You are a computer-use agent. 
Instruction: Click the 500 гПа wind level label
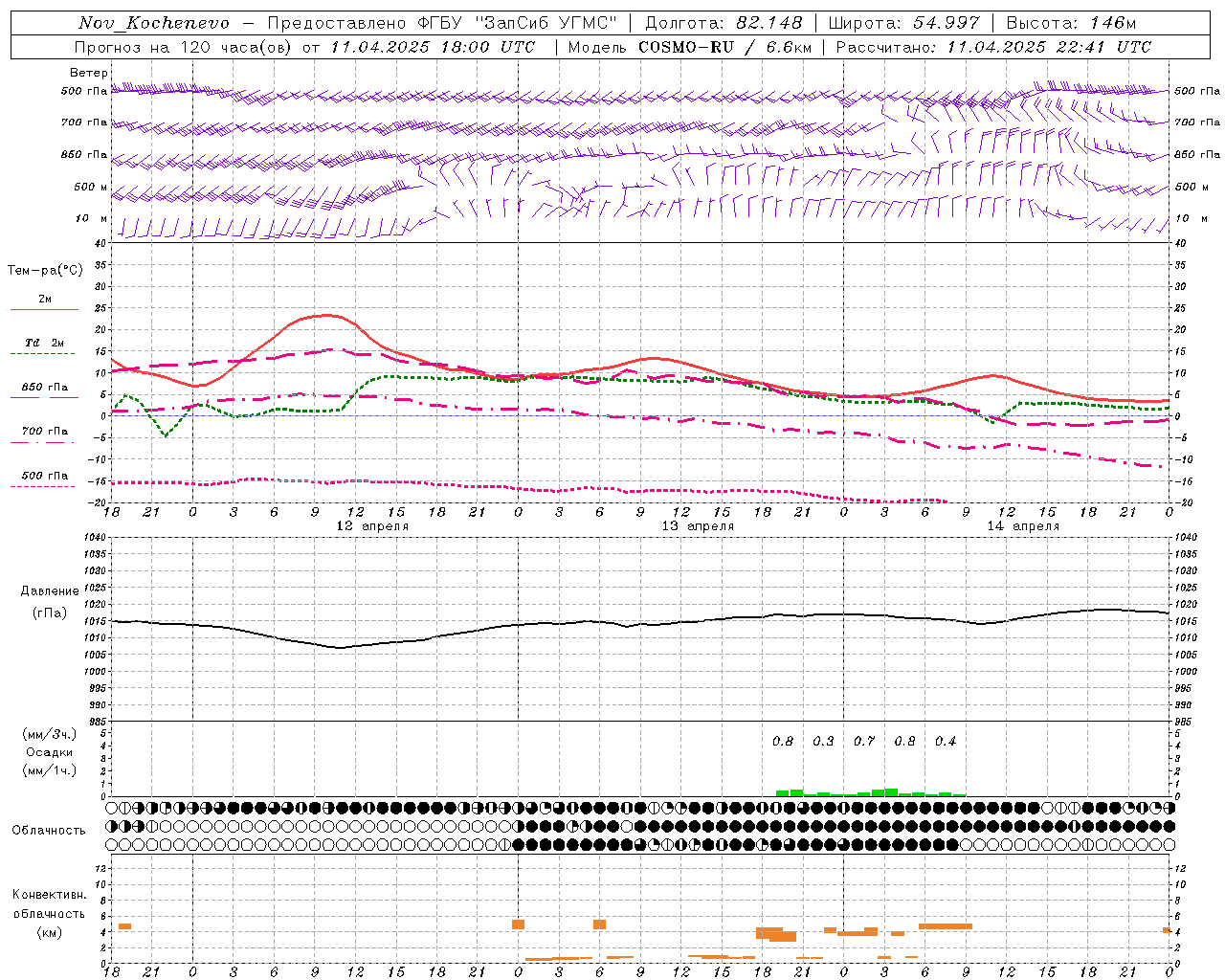pyautogui.click(x=84, y=91)
